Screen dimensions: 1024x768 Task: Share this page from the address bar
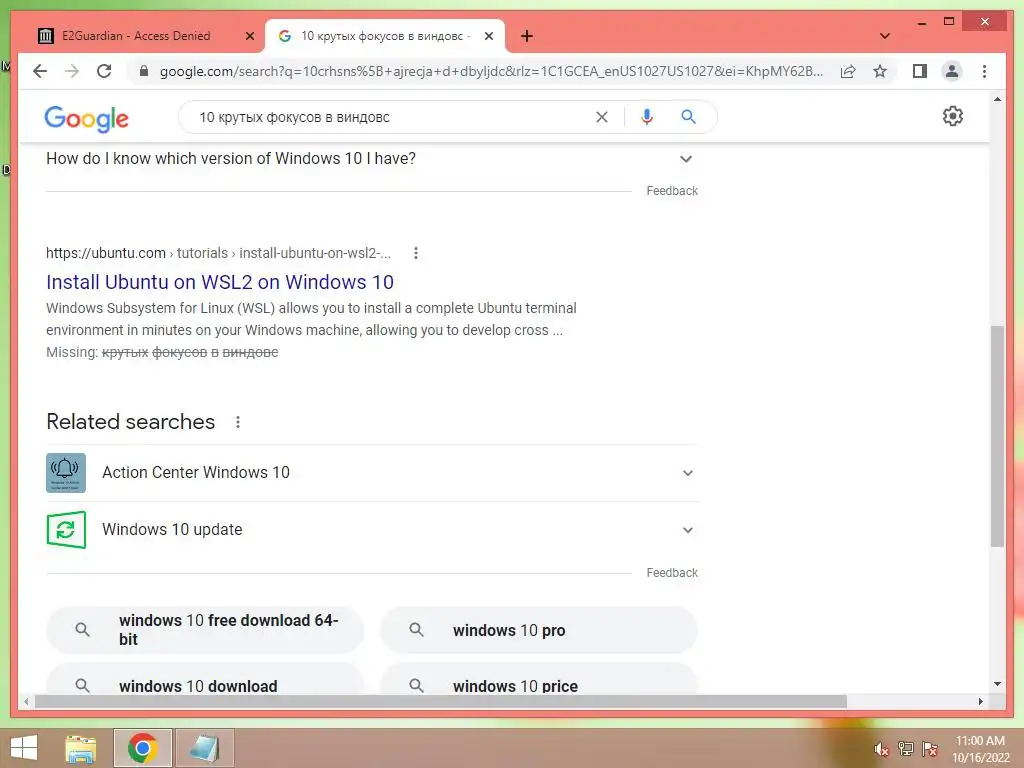click(x=848, y=71)
